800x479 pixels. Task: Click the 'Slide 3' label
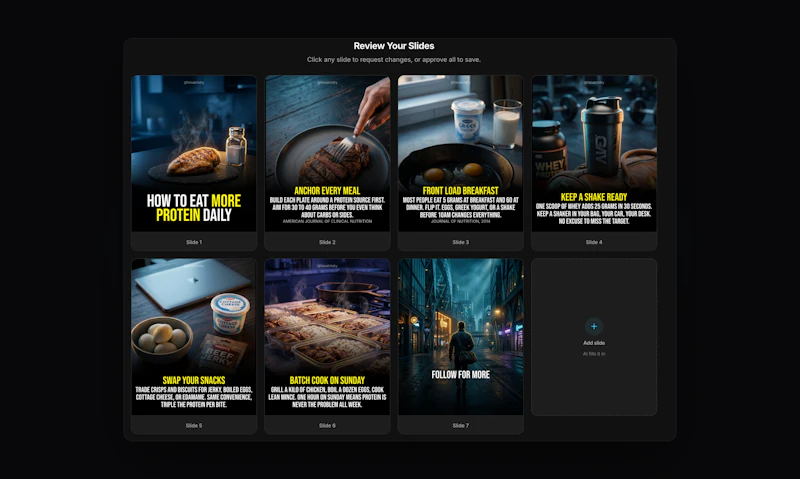coord(461,242)
